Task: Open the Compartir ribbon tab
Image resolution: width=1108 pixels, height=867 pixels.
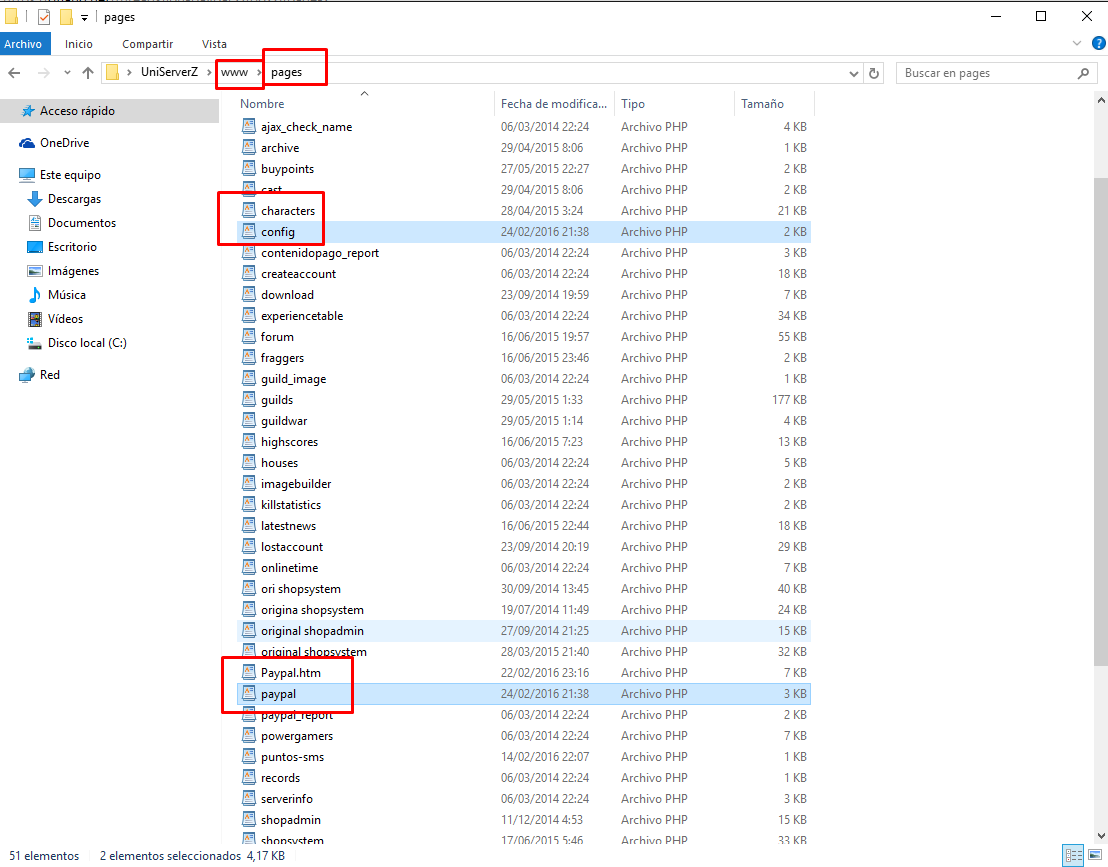Action: point(147,44)
